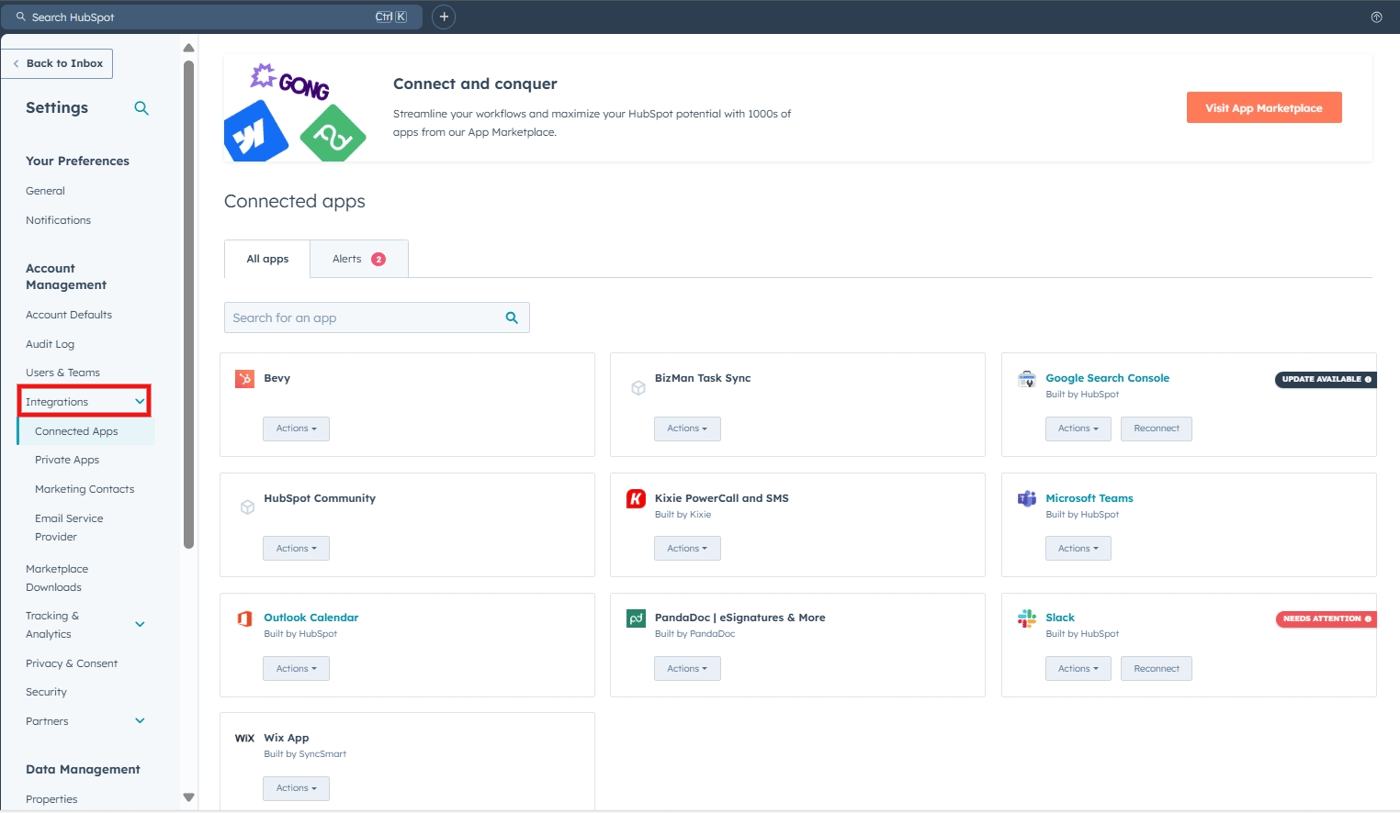Go to General preferences
The height and width of the screenshot is (813, 1400).
click(x=45, y=191)
